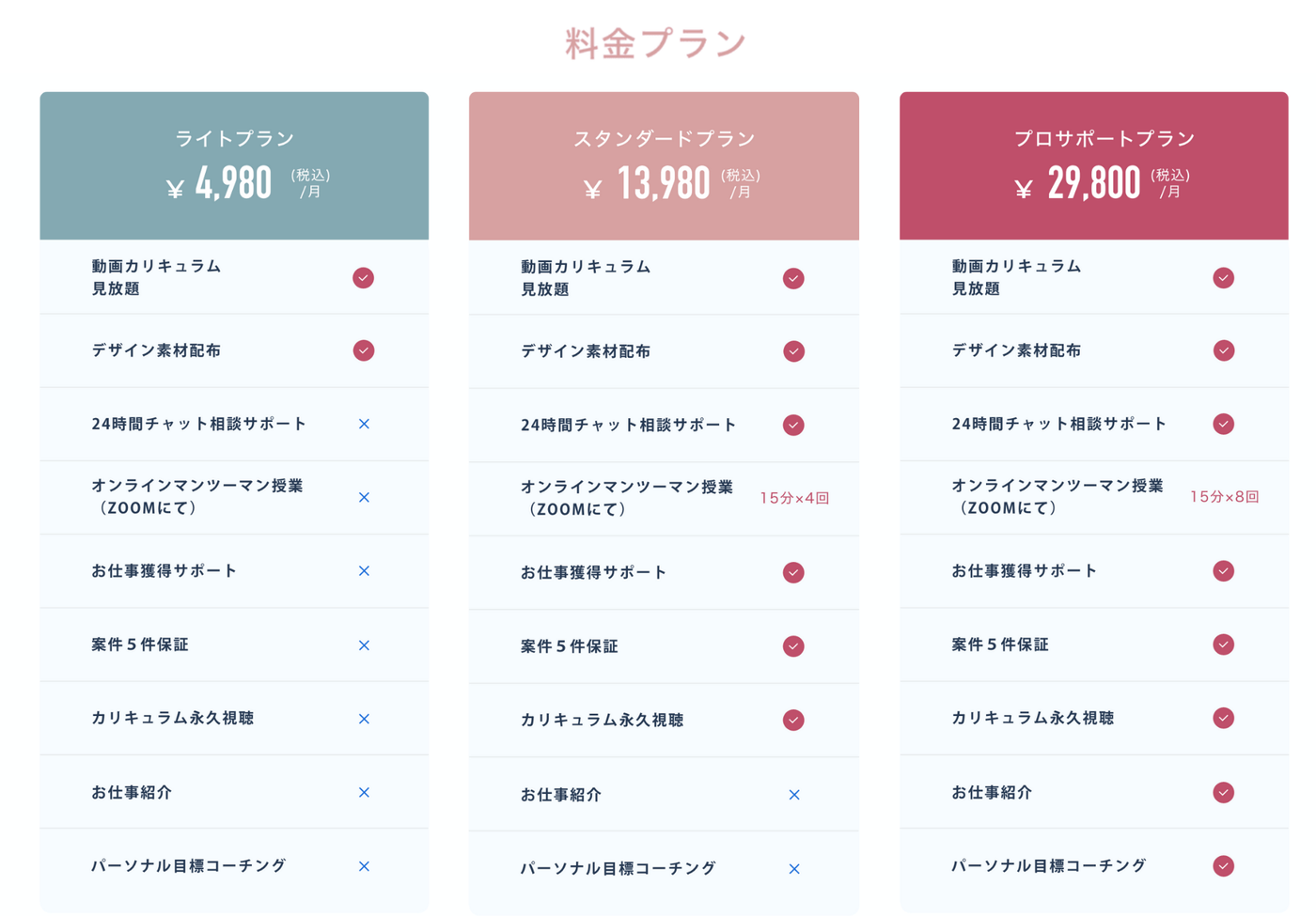
Task: Click X icon for ライトプラン 24時間チャット相談サポート
Action: [x=364, y=424]
